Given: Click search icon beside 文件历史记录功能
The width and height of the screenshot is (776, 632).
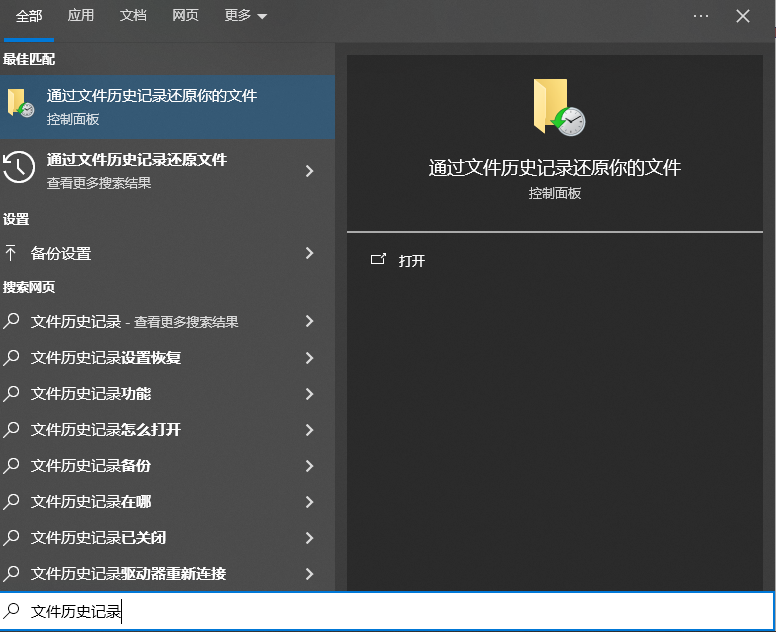Looking at the screenshot, I should pyautogui.click(x=11, y=393).
